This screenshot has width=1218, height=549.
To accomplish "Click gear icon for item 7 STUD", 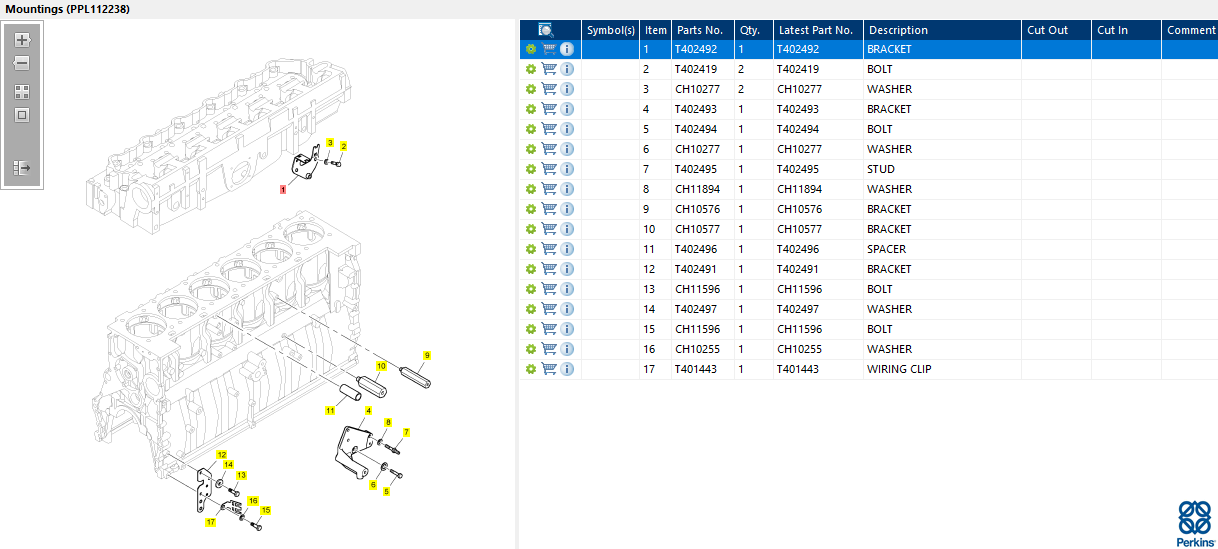I will [531, 169].
